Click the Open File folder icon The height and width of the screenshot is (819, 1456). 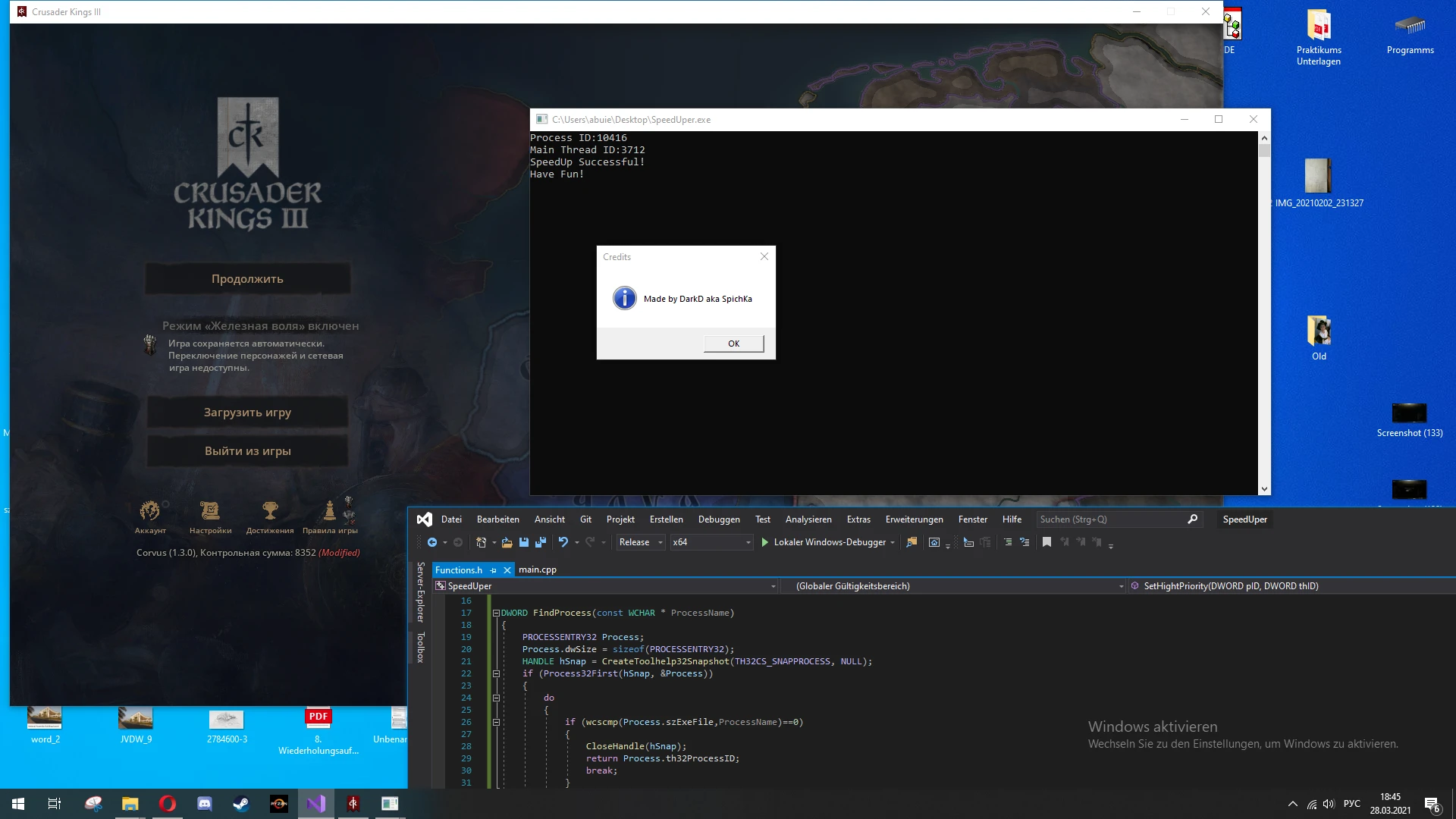click(507, 542)
